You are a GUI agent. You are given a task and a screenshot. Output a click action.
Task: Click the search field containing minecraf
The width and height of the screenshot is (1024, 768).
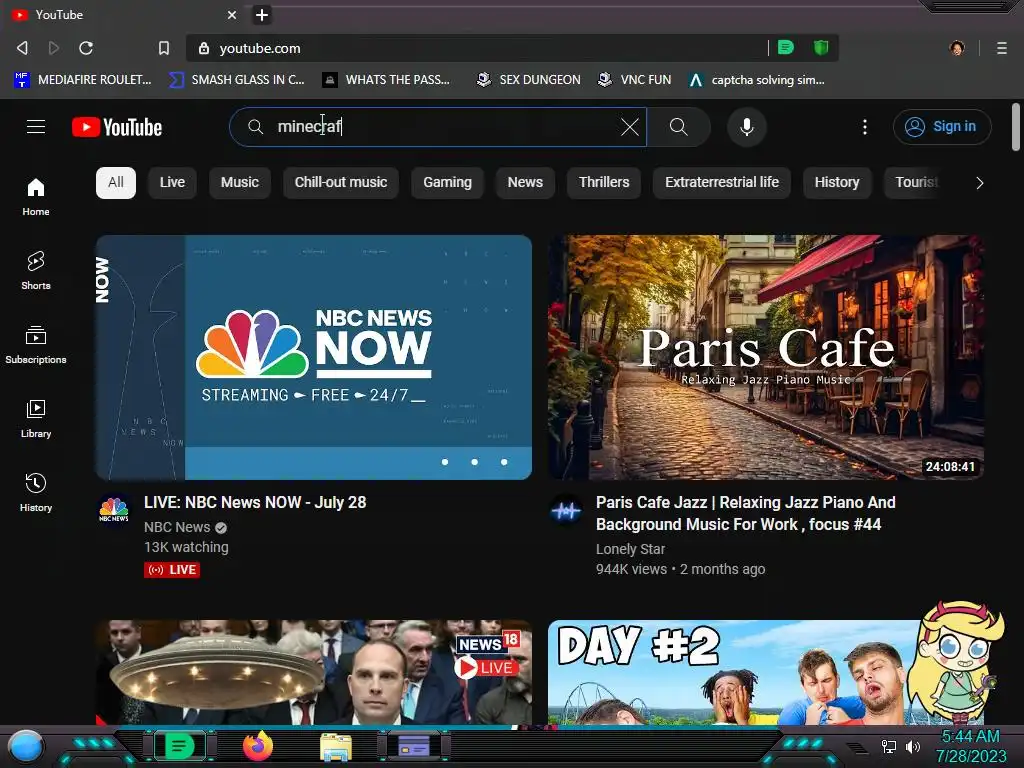438,127
